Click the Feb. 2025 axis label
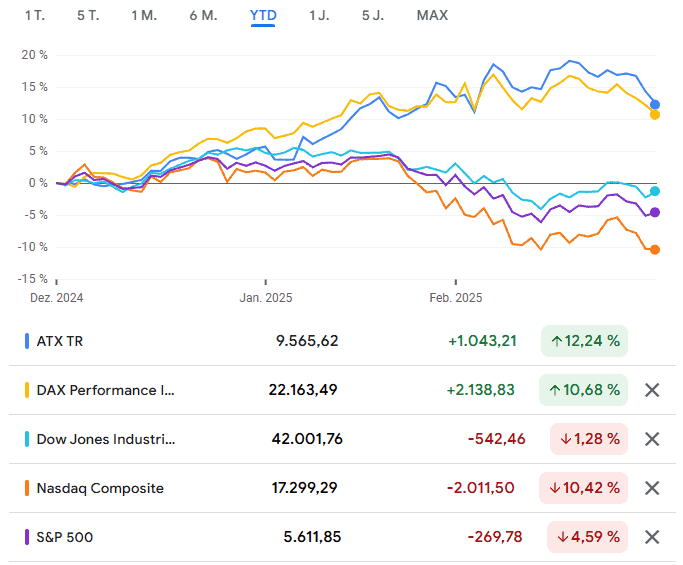The image size is (683, 565). (x=456, y=298)
